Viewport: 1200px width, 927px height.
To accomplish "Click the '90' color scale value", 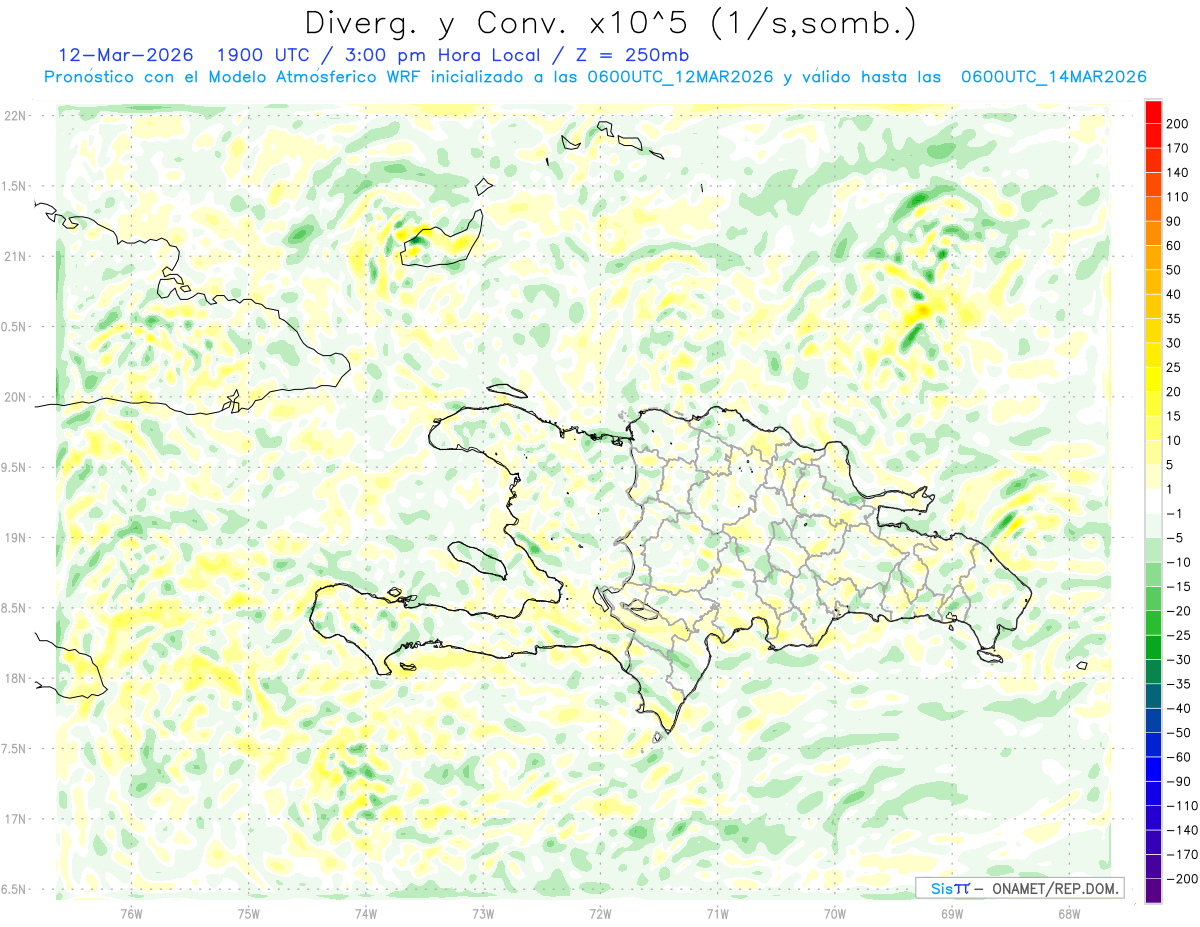I will [1175, 221].
